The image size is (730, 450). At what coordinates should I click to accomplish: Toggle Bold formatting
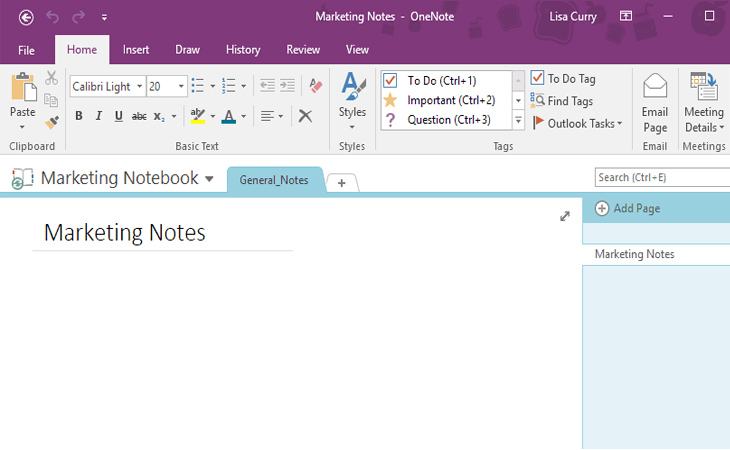coord(79,116)
